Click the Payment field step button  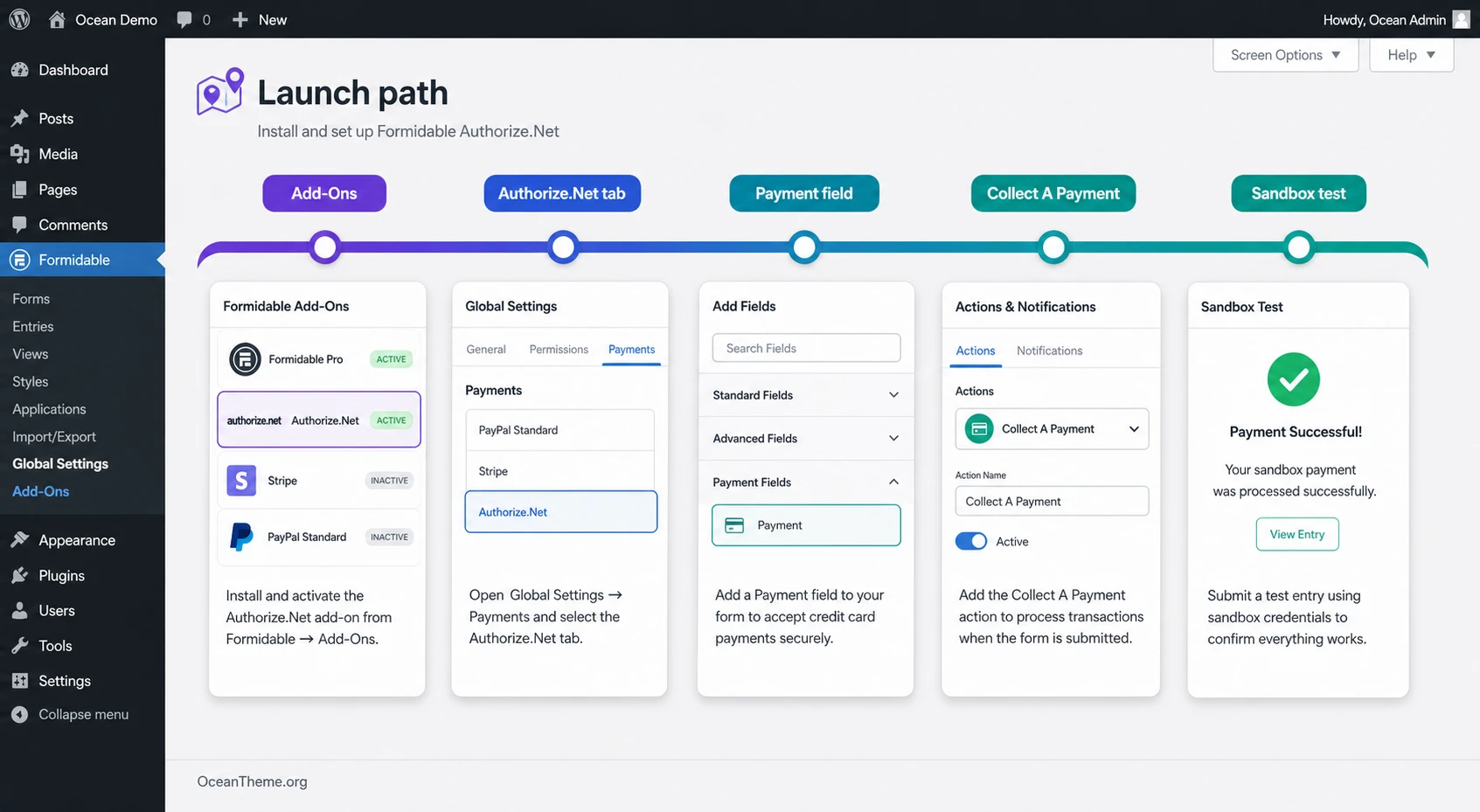tap(804, 193)
